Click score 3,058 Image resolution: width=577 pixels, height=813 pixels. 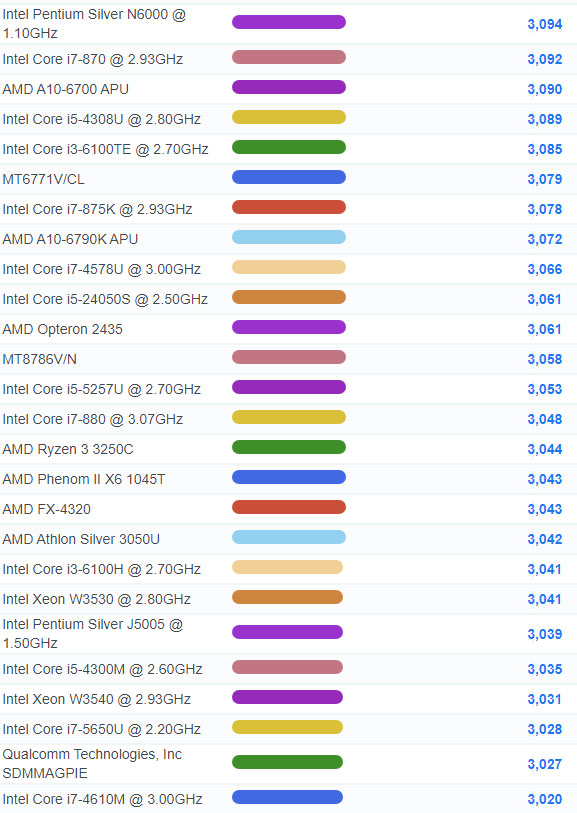[x=545, y=359]
